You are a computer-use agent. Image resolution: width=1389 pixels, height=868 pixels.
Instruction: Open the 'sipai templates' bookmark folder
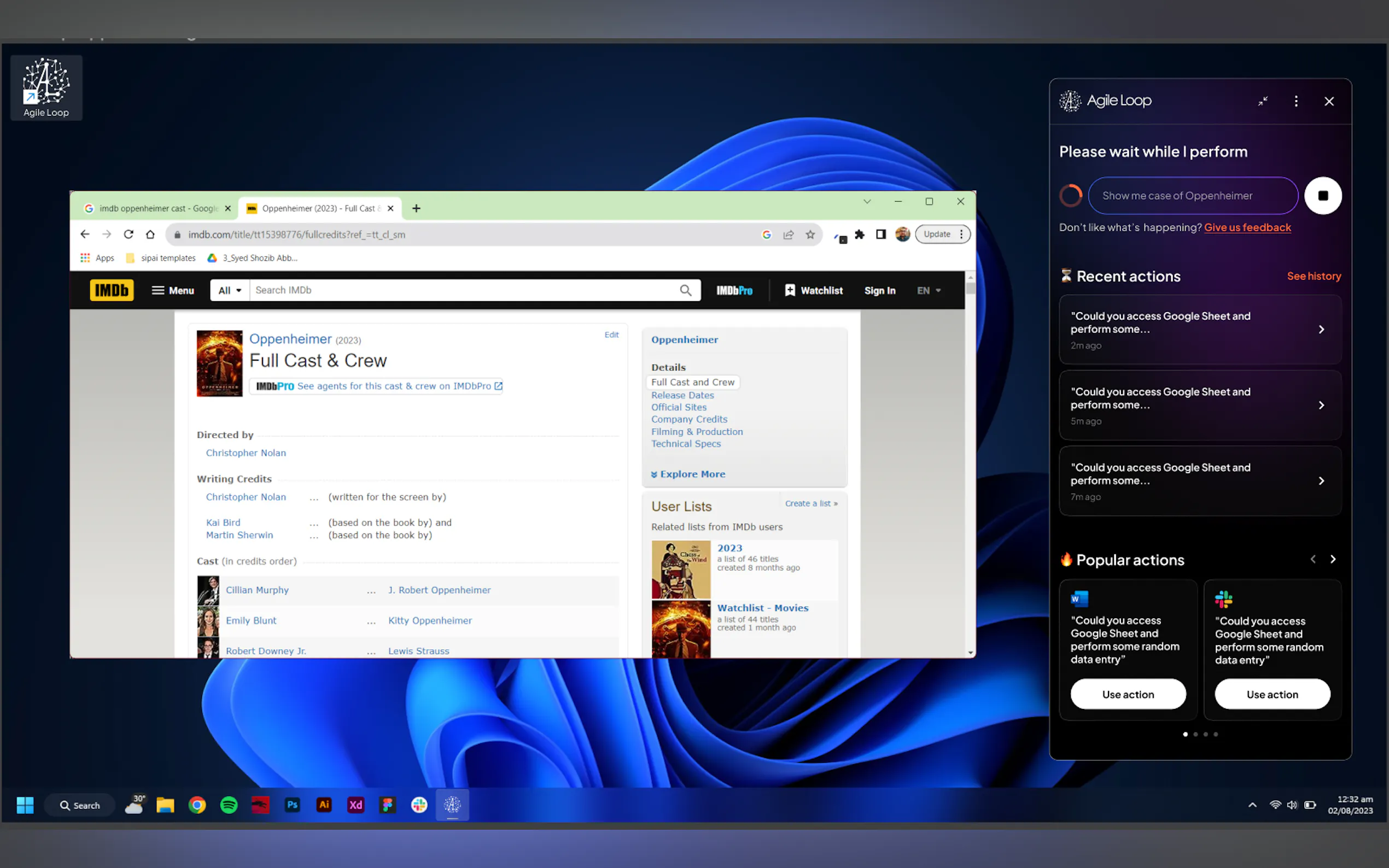click(x=161, y=259)
